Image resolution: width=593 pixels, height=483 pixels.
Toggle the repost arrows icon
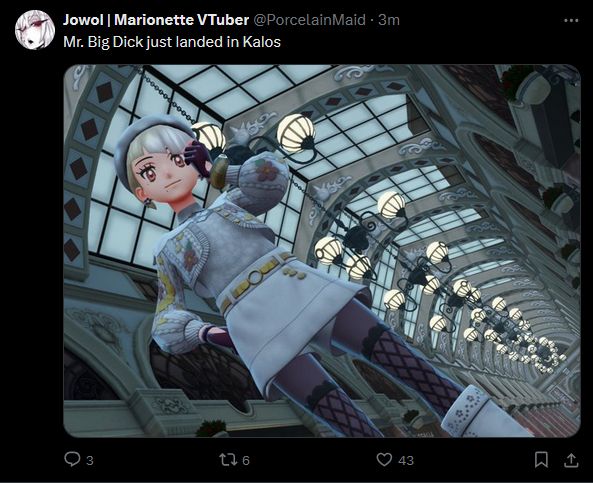(x=228, y=460)
